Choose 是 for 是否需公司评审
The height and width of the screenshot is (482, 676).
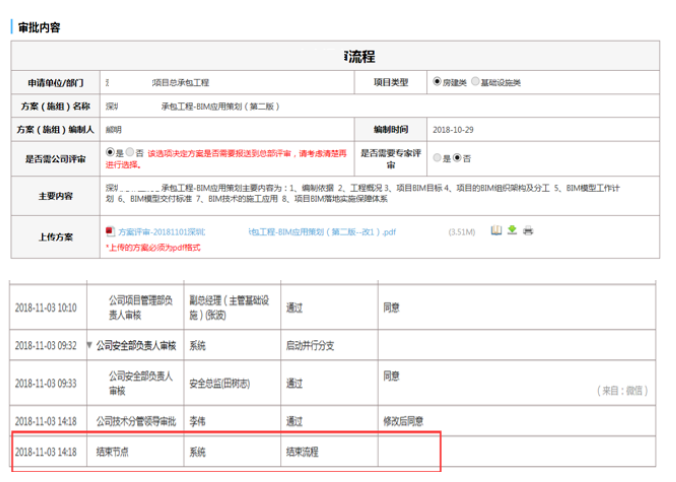(x=110, y=151)
